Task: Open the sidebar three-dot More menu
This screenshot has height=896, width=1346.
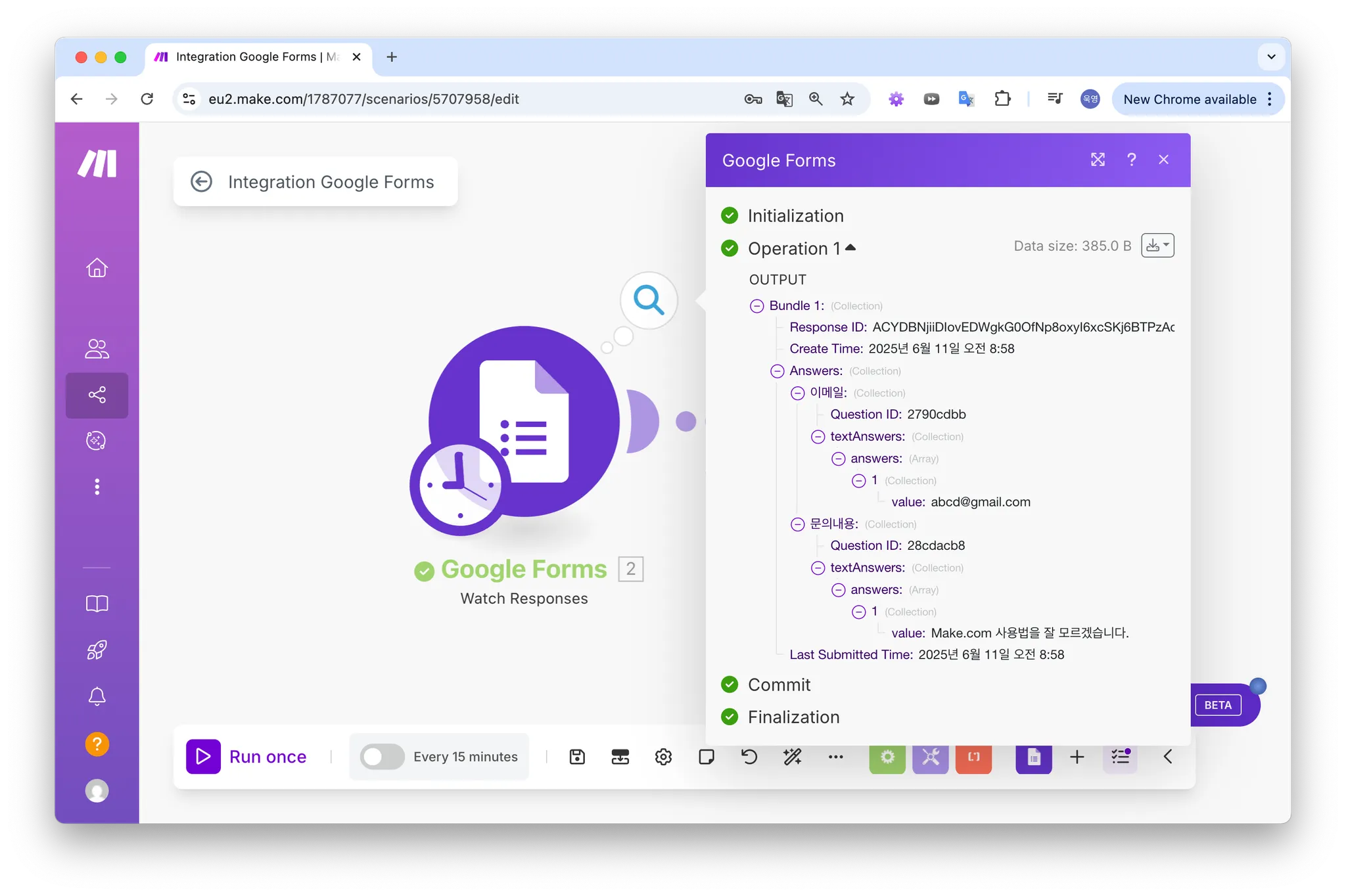Action: click(x=97, y=487)
